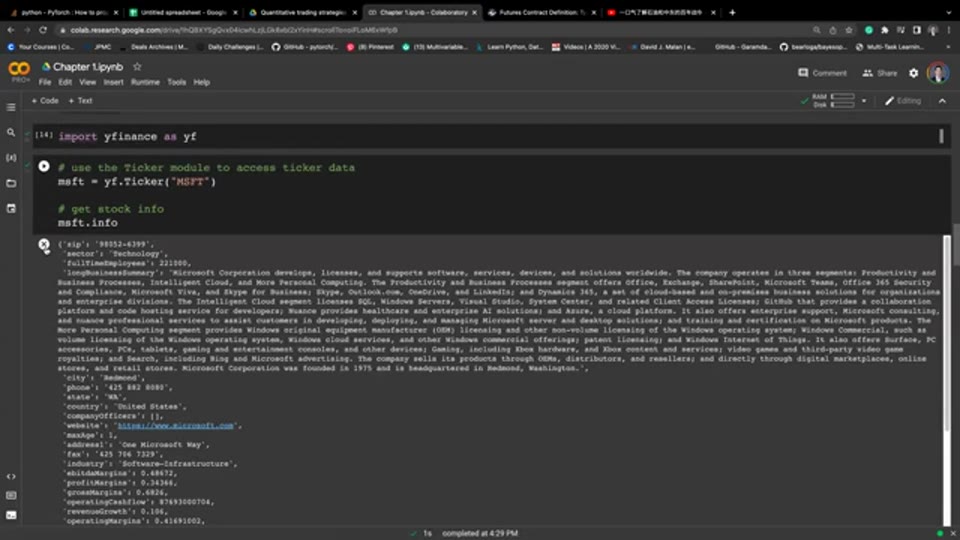This screenshot has width=960, height=540.
Task: Open browser three-dot menu
Action: click(x=949, y=29)
